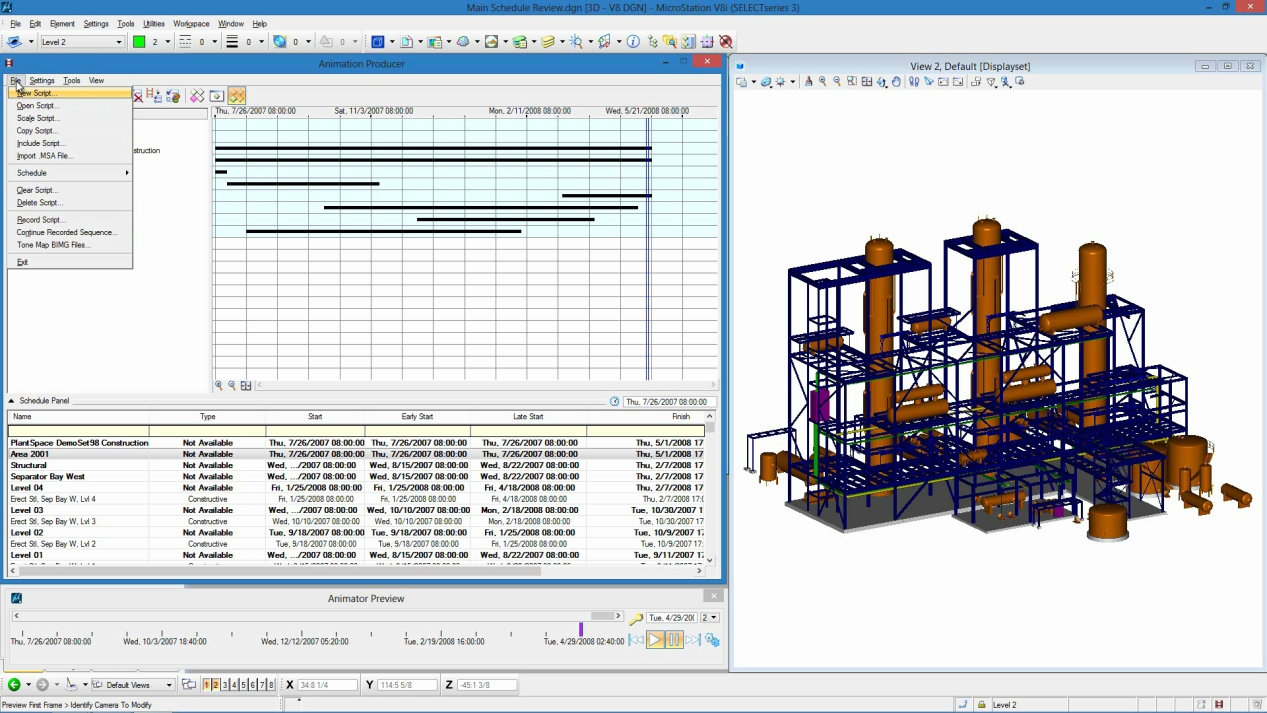This screenshot has width=1267, height=713.
Task: Toggle view 1 button in view toggles
Action: [x=207, y=685]
